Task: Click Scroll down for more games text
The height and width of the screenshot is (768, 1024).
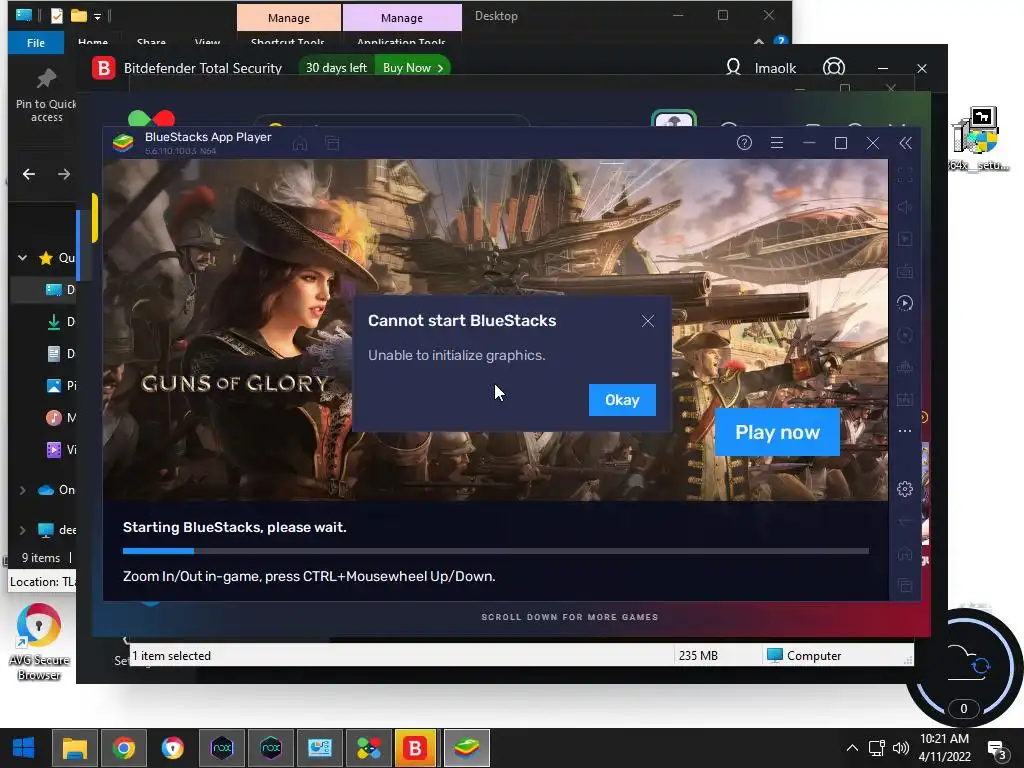Action: point(569,617)
